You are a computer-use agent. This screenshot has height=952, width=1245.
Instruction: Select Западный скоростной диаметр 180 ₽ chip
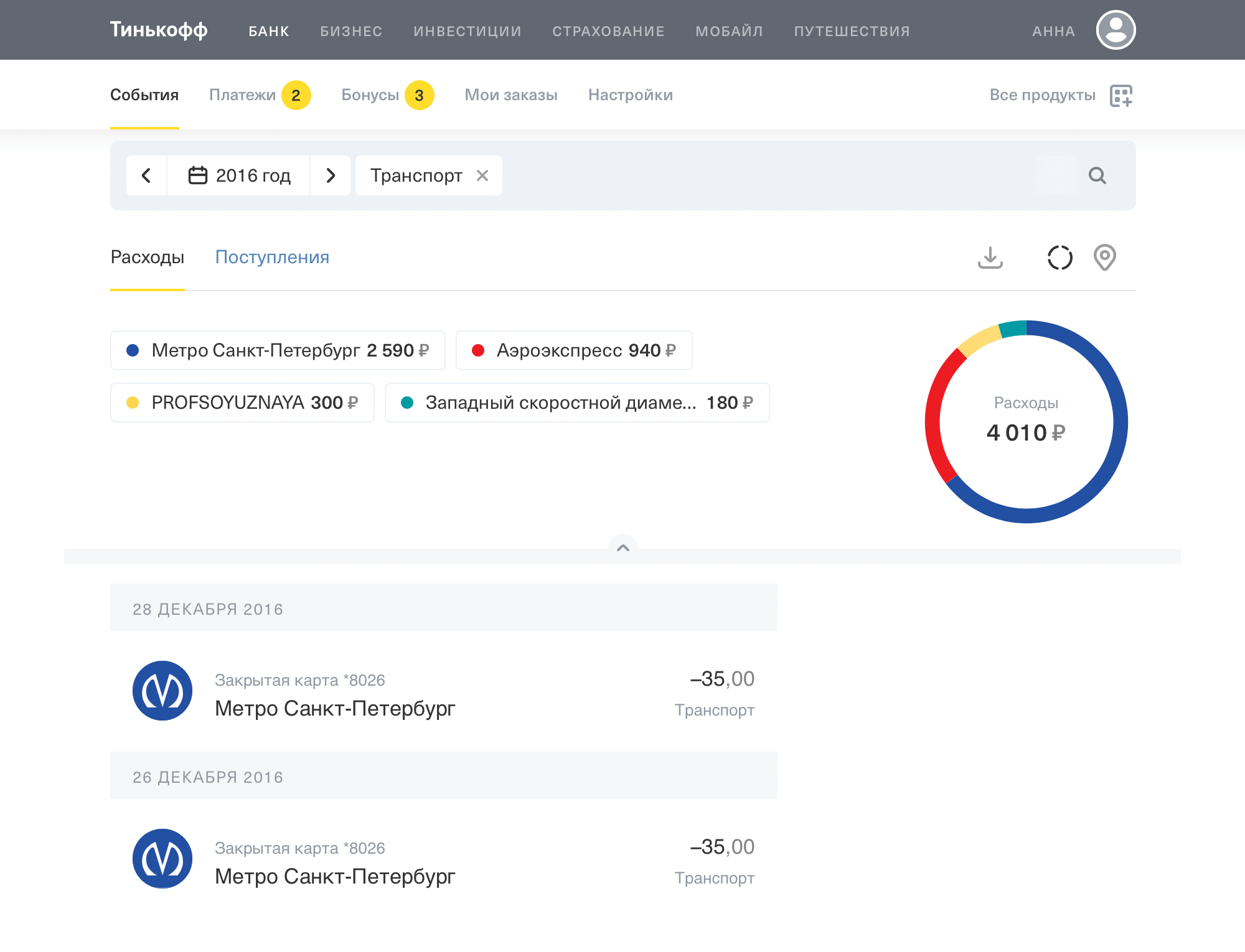pos(577,403)
